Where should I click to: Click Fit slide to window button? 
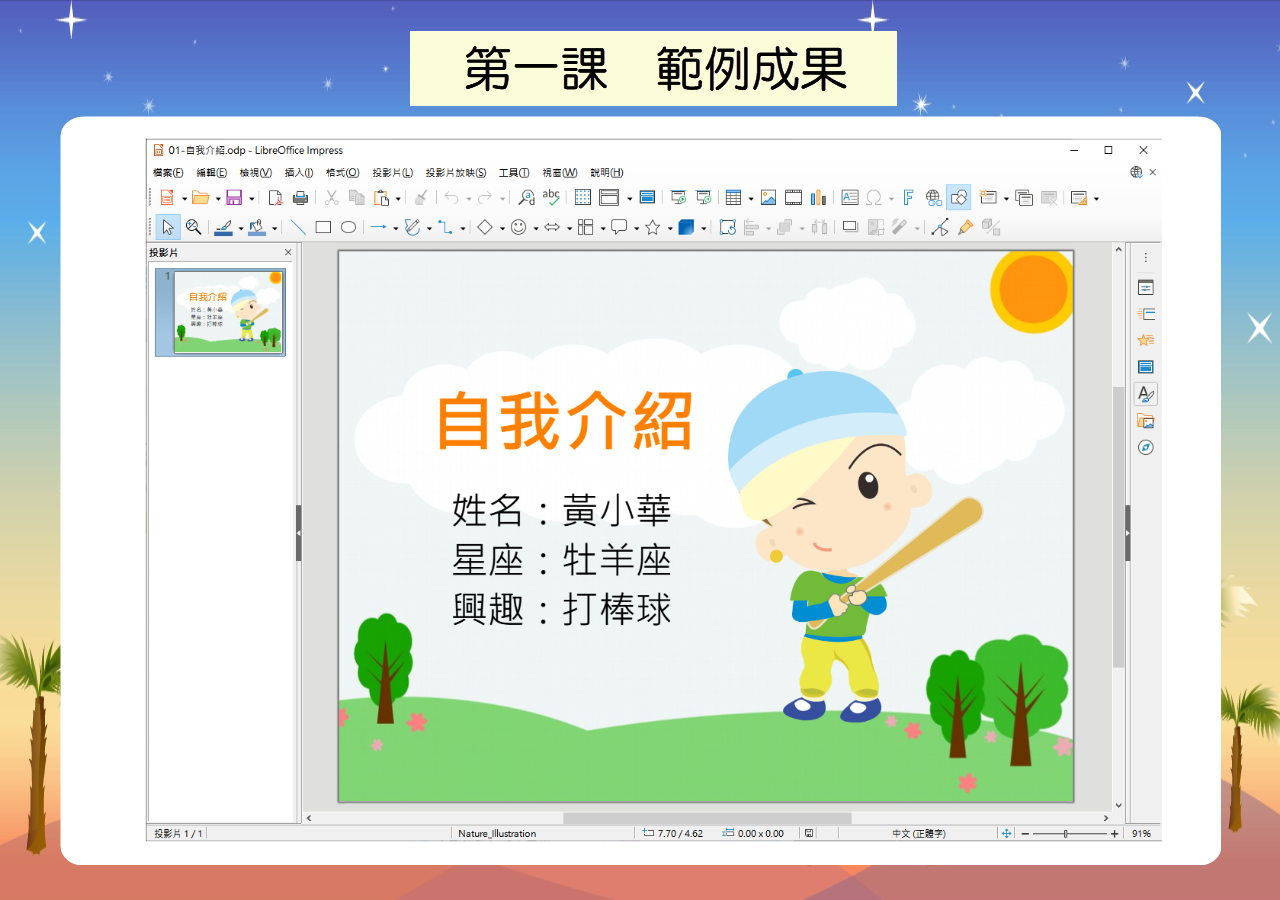pos(1006,833)
